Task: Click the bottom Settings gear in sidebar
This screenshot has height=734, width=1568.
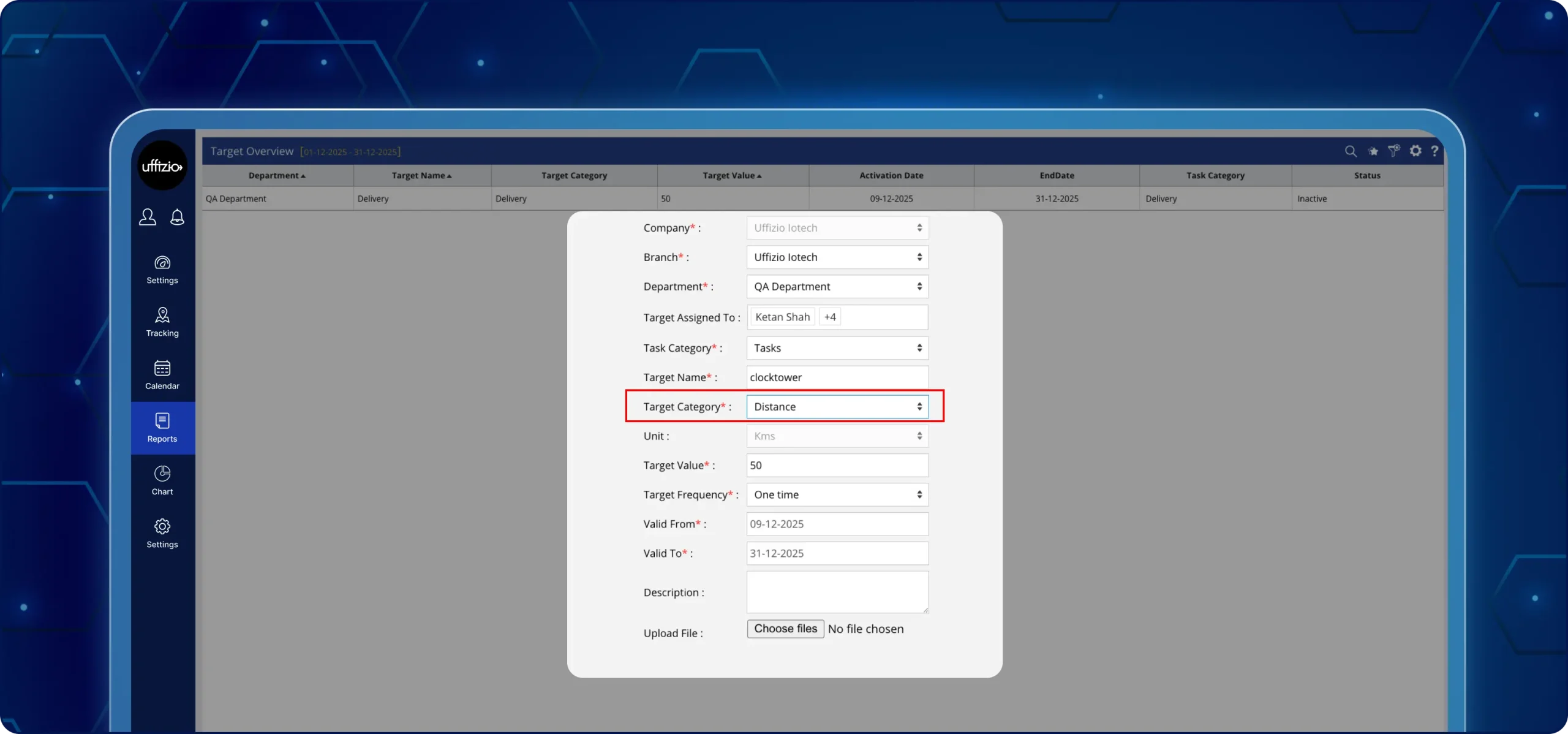Action: tap(162, 533)
